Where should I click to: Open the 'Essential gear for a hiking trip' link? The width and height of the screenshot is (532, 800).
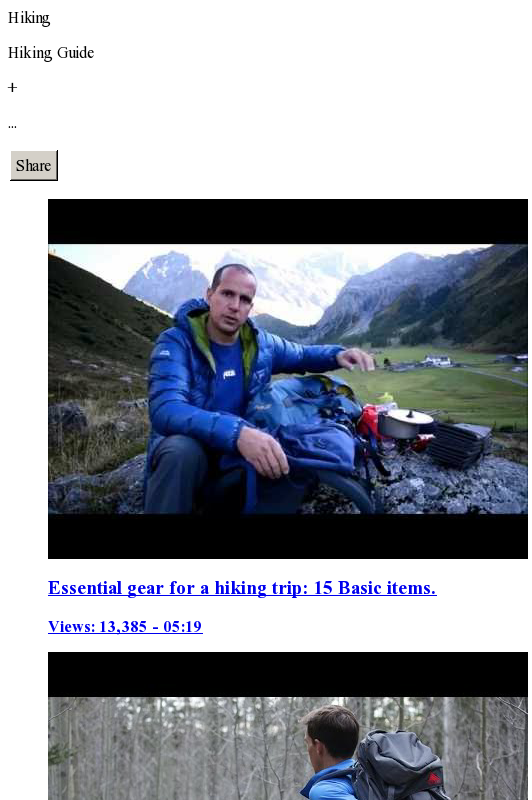click(x=242, y=588)
